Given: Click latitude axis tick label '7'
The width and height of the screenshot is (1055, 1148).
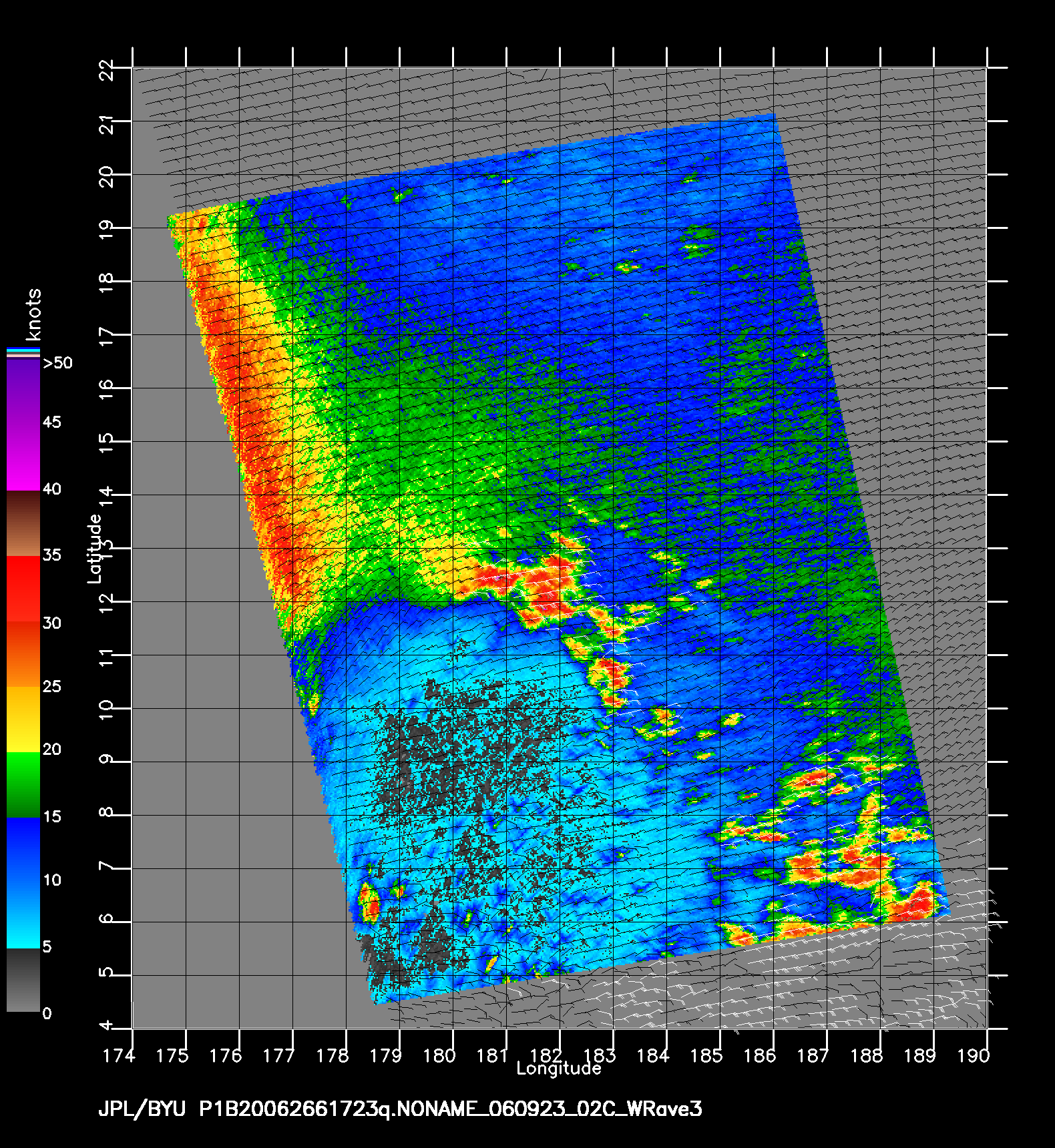Looking at the screenshot, I should (x=106, y=866).
